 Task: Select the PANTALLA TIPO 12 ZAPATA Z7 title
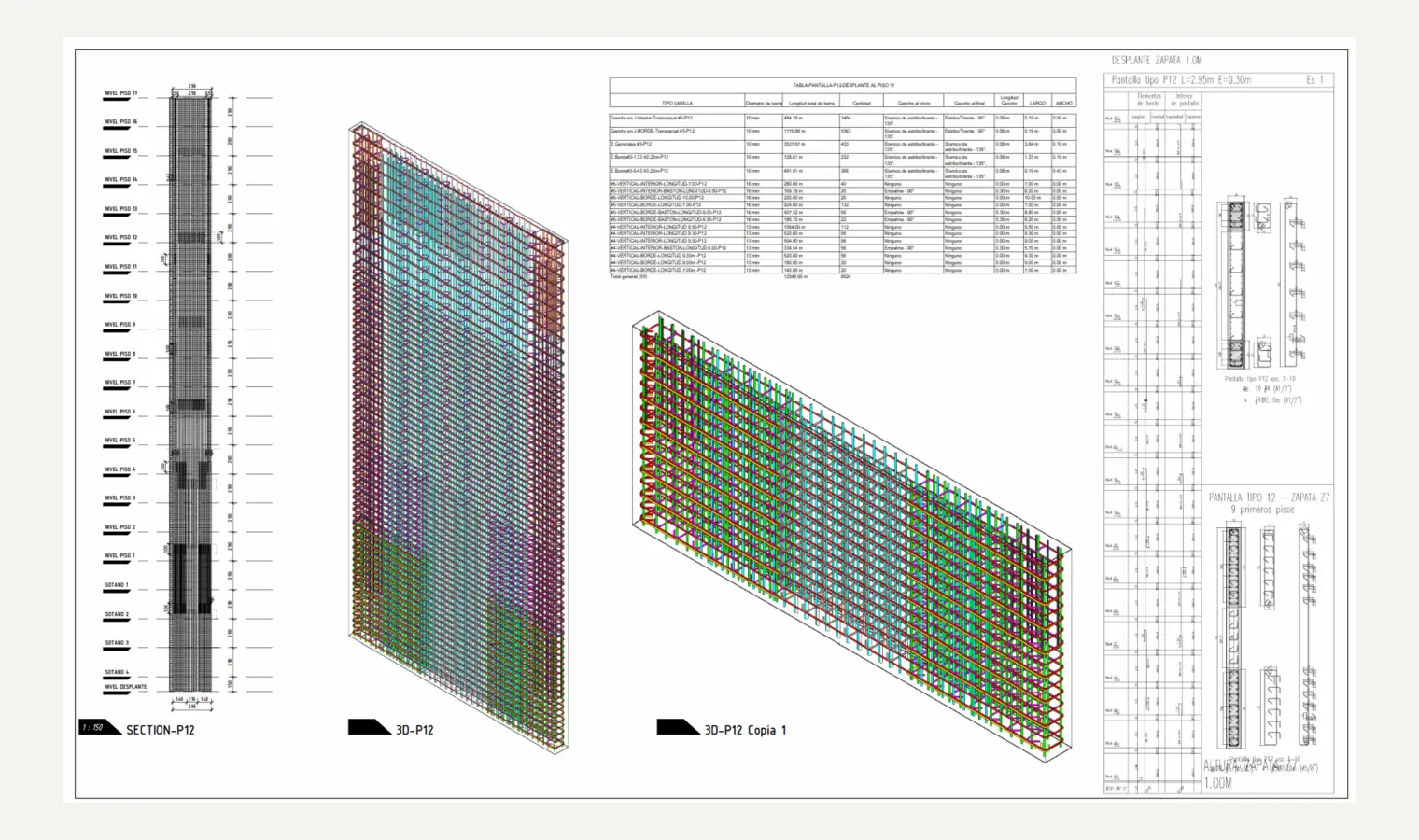(1269, 498)
